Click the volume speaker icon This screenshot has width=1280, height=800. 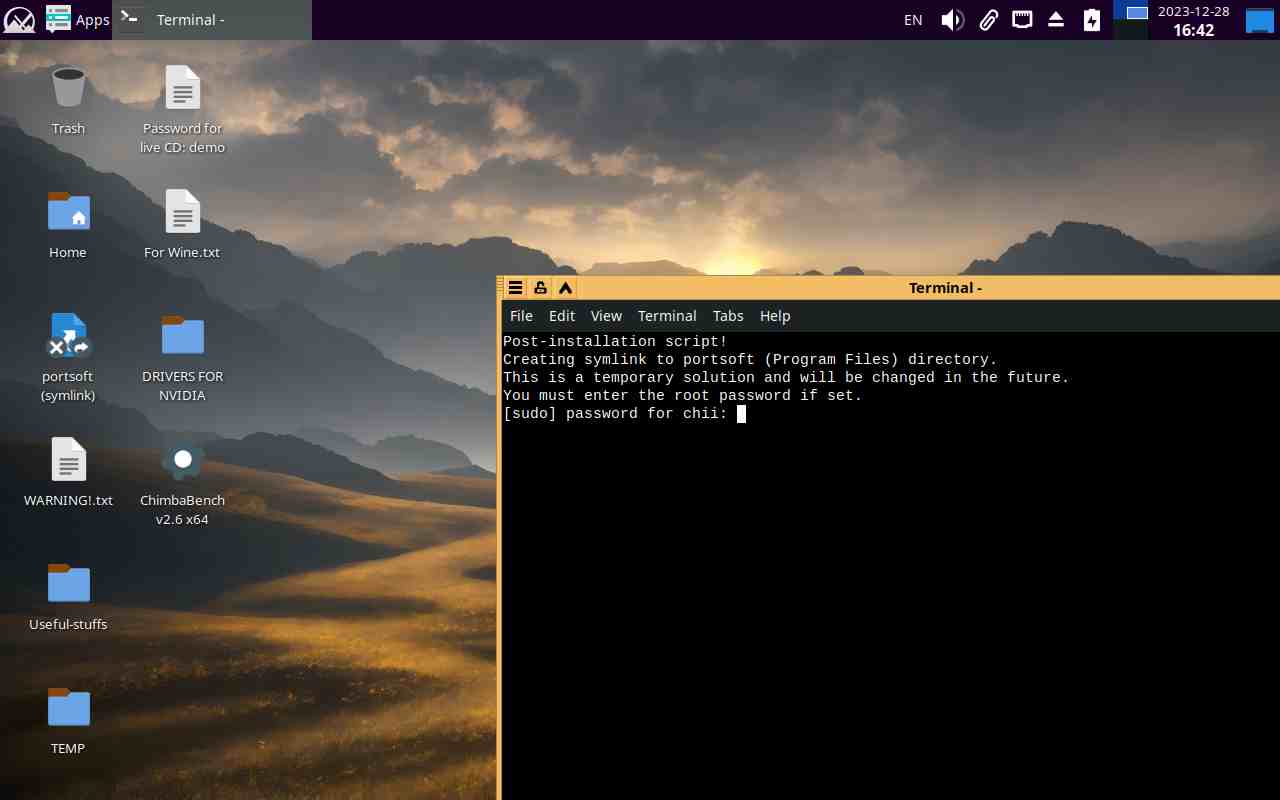click(953, 20)
